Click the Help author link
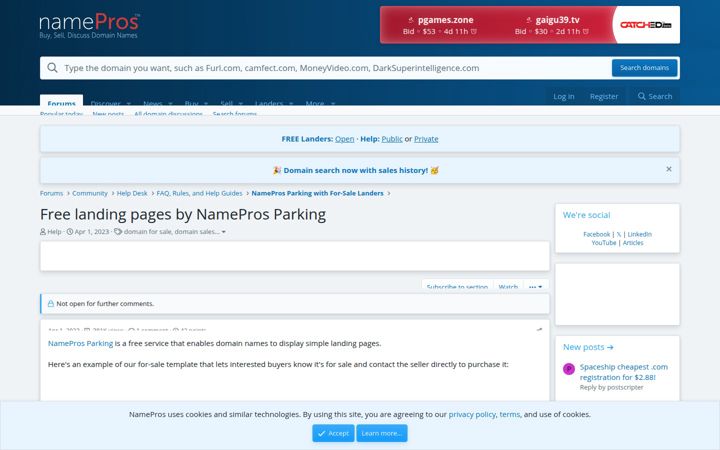This screenshot has width=720, height=450. click(54, 231)
